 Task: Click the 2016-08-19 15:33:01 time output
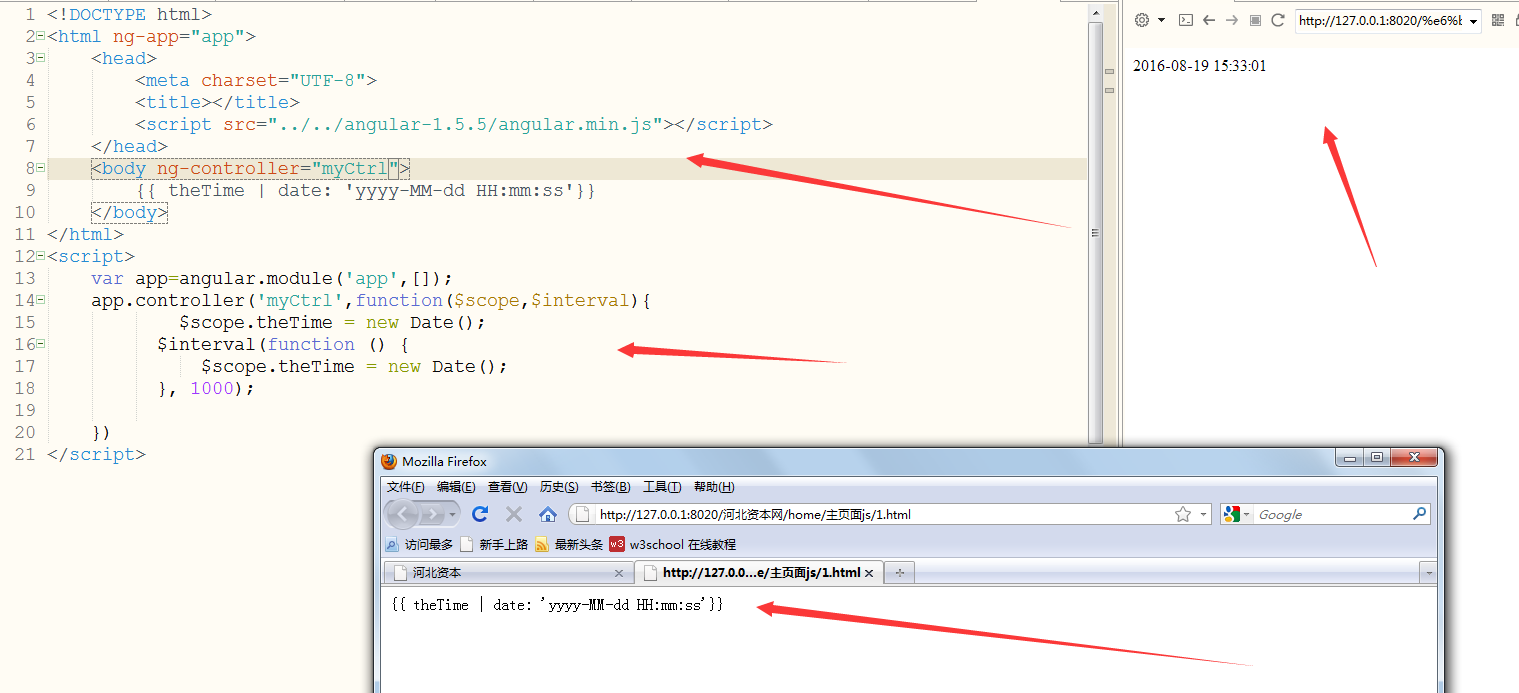pos(1199,66)
